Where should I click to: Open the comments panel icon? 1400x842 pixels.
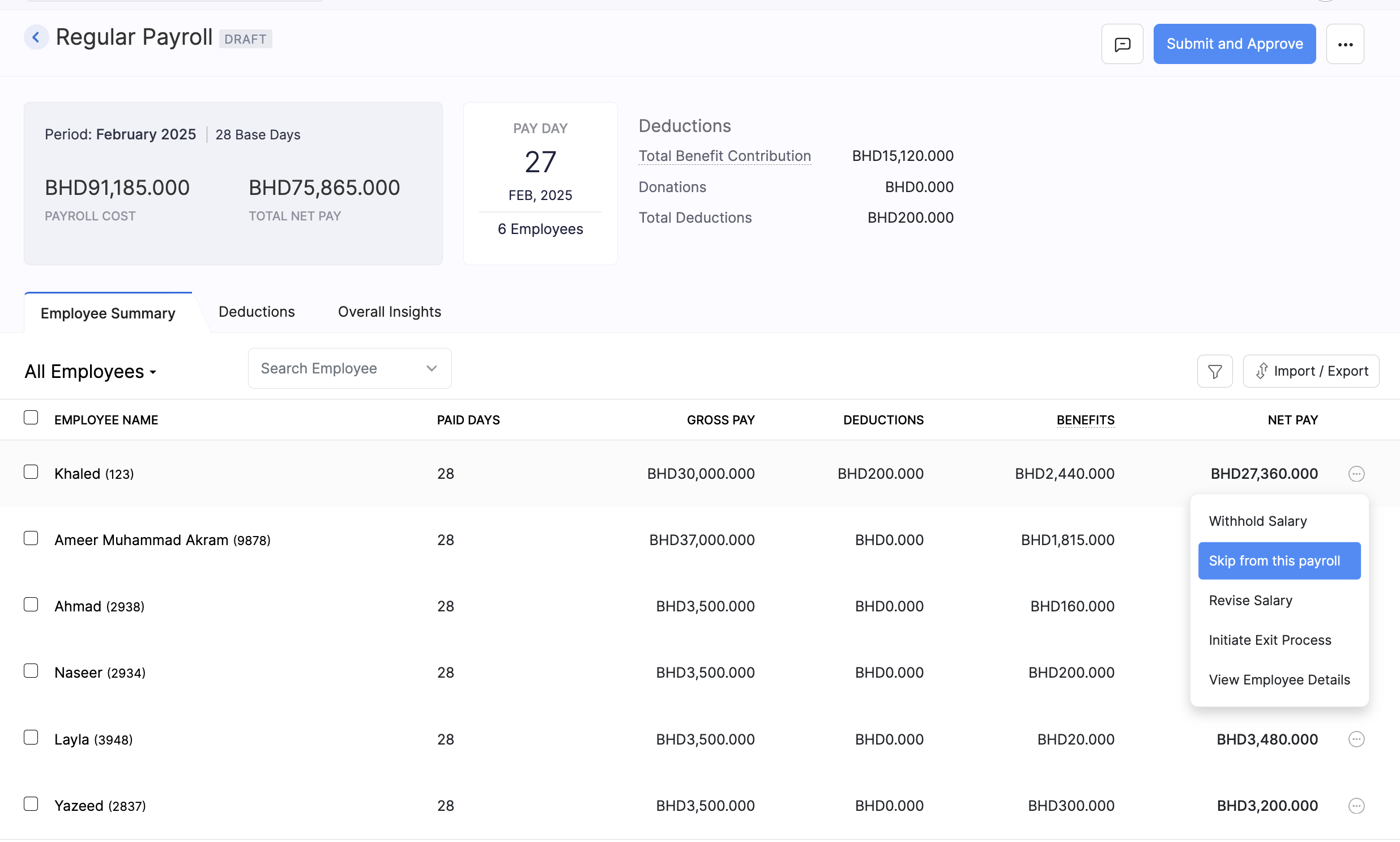click(x=1122, y=44)
